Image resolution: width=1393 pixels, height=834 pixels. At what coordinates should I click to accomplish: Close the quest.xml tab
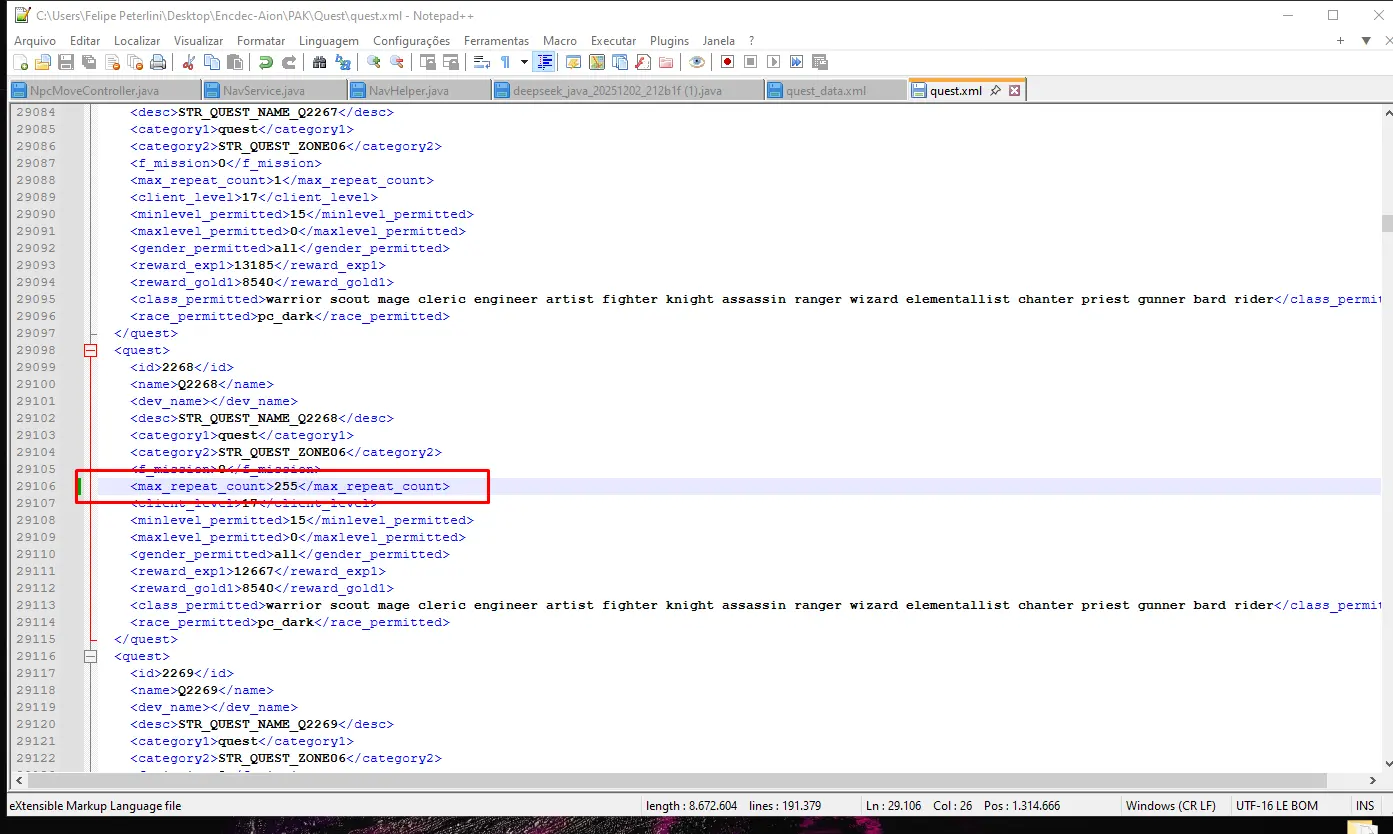[x=1014, y=90]
